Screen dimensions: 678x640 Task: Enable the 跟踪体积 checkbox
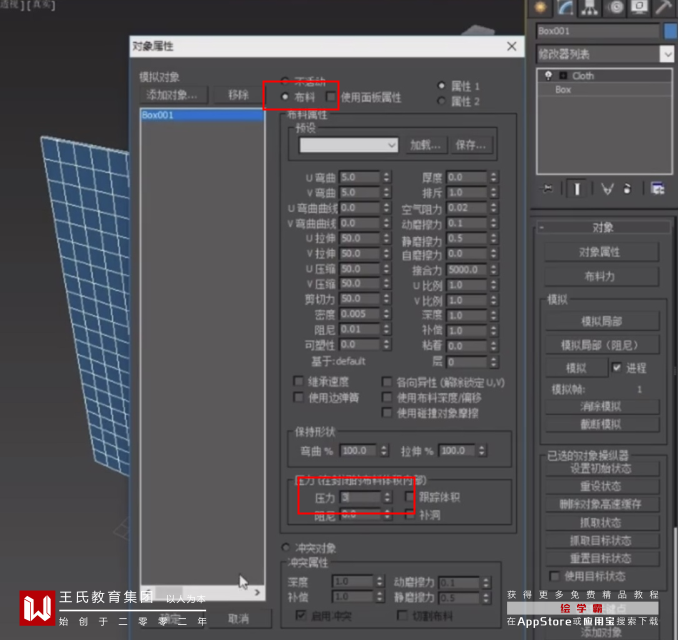[x=409, y=496]
